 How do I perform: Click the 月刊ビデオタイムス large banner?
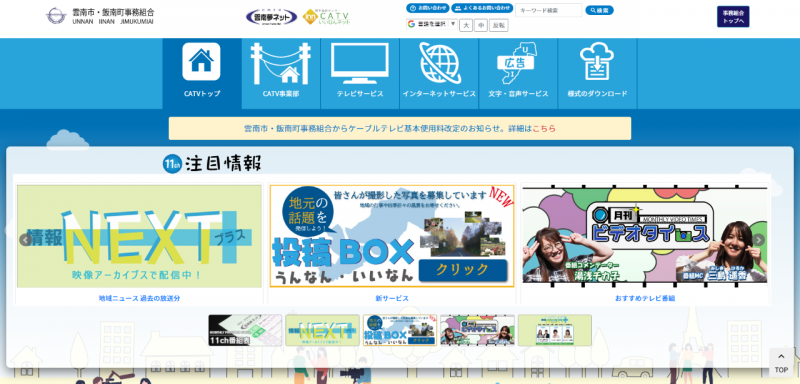pyautogui.click(x=645, y=236)
